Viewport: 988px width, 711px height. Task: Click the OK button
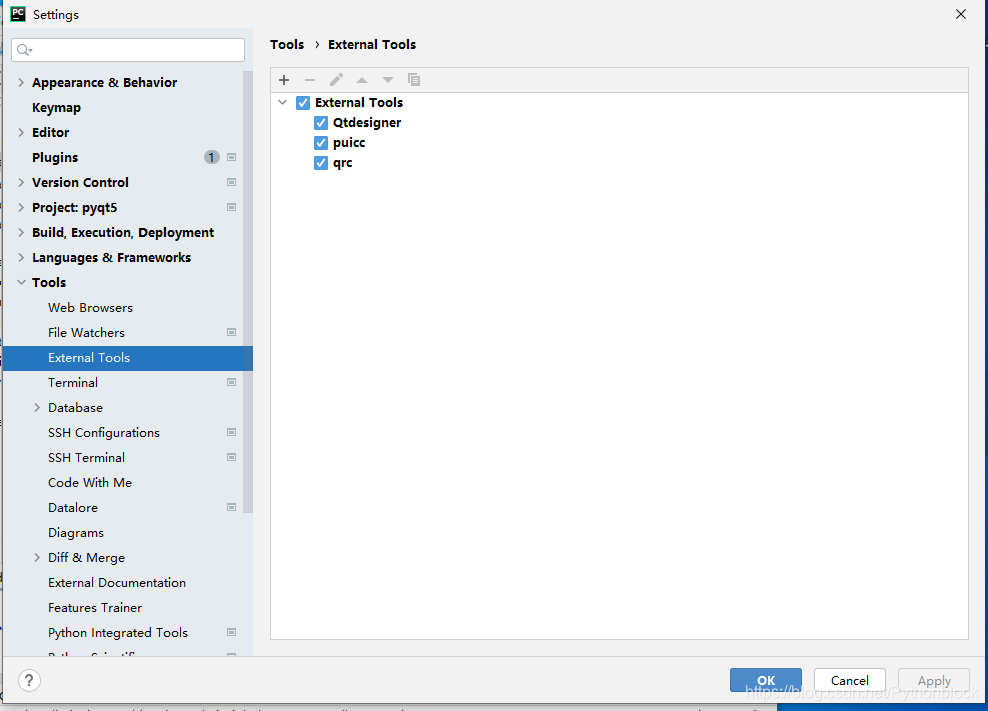point(766,680)
